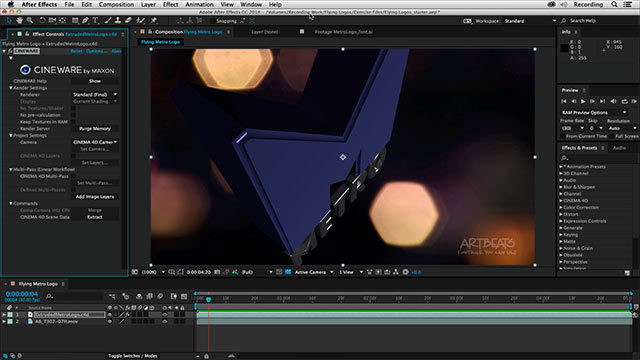Select the Rotation tool
Image resolution: width=640 pixels, height=360 pixels.
(x=42, y=20)
